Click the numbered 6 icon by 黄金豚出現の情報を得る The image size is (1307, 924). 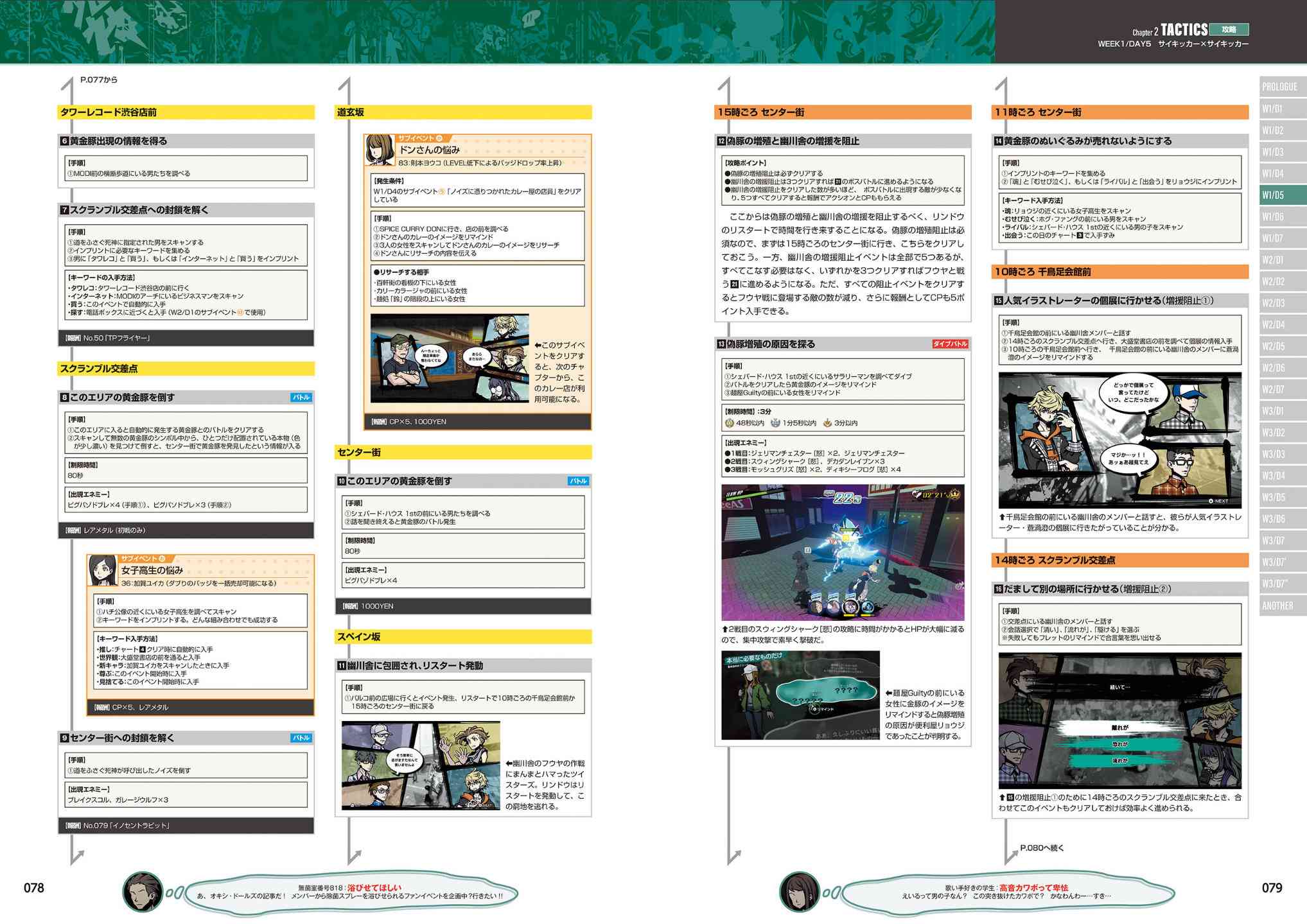coord(64,141)
